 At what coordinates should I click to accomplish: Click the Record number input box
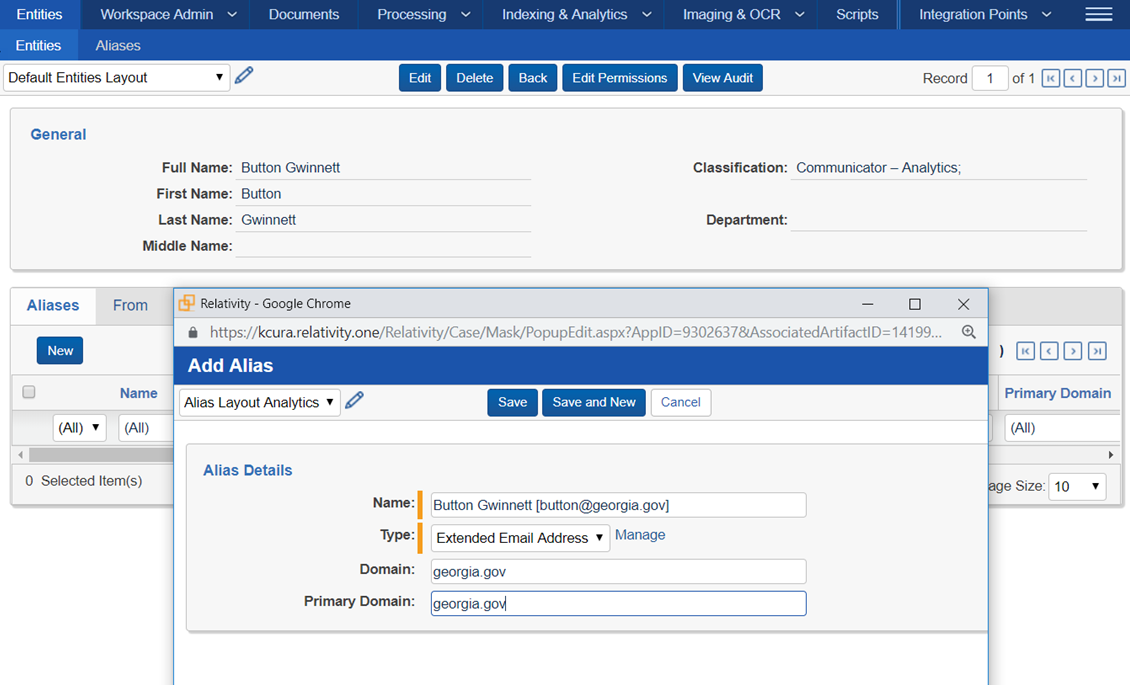point(989,78)
